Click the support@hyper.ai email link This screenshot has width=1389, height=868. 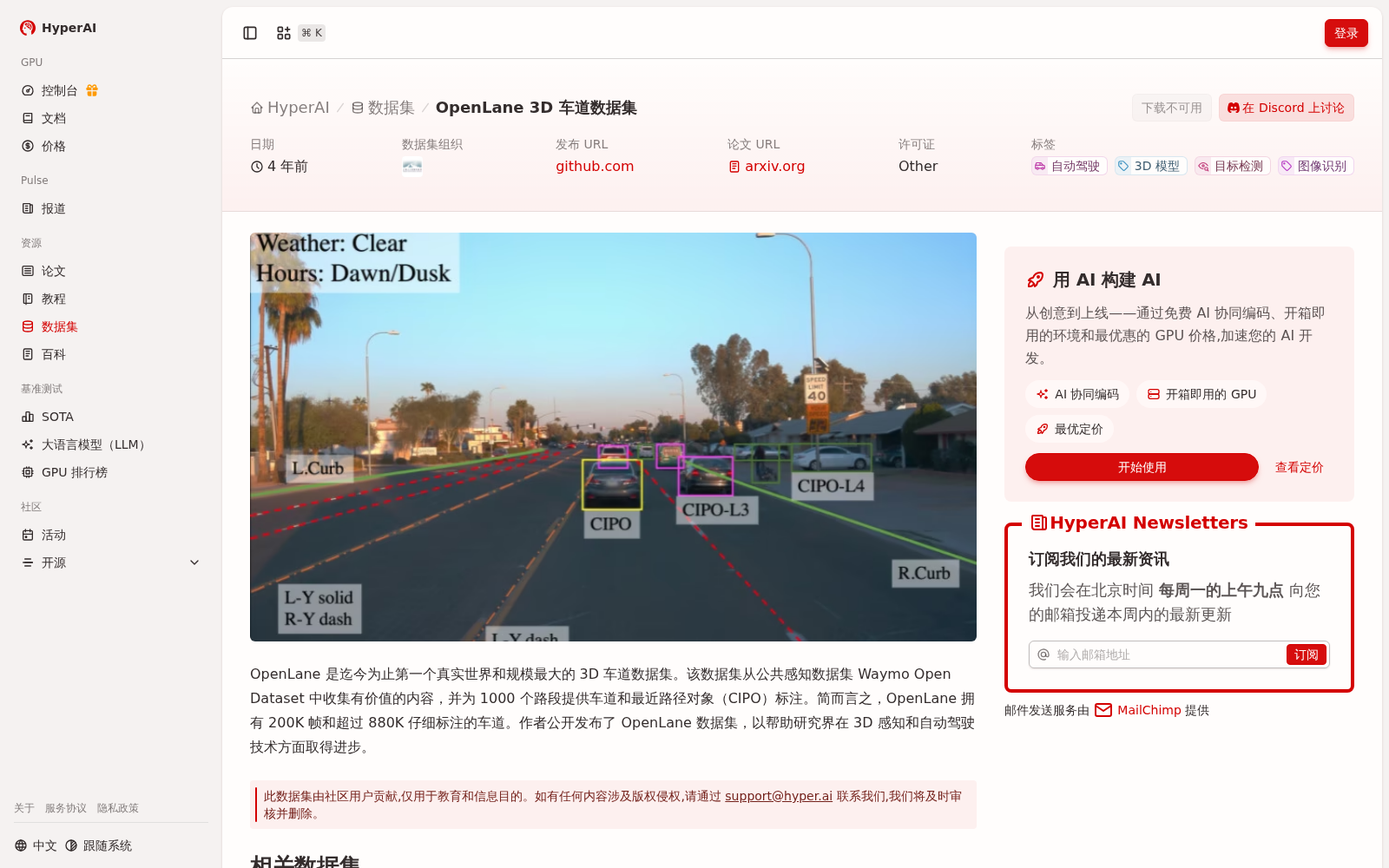tap(779, 796)
